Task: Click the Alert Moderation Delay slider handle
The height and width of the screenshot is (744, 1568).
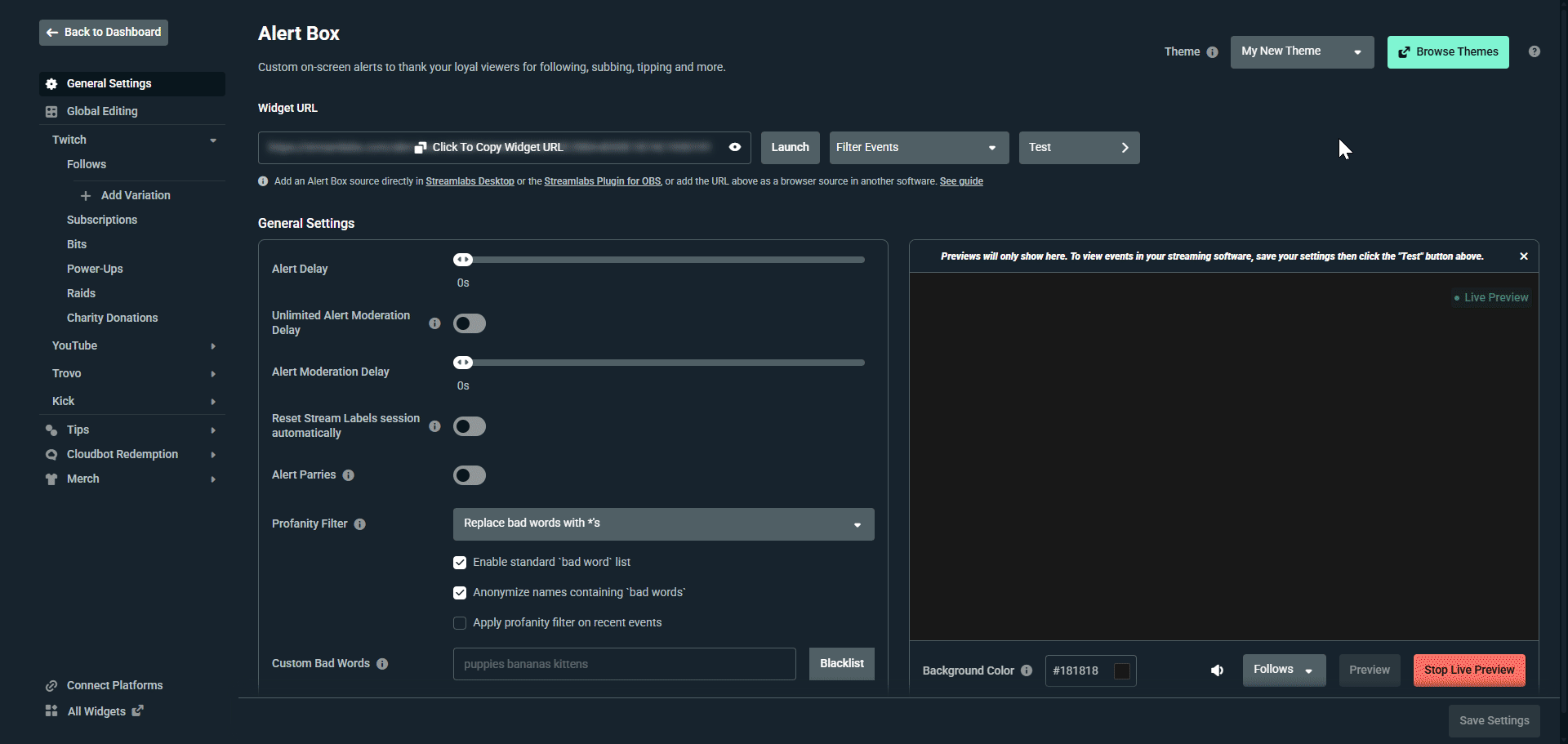Action: point(463,363)
